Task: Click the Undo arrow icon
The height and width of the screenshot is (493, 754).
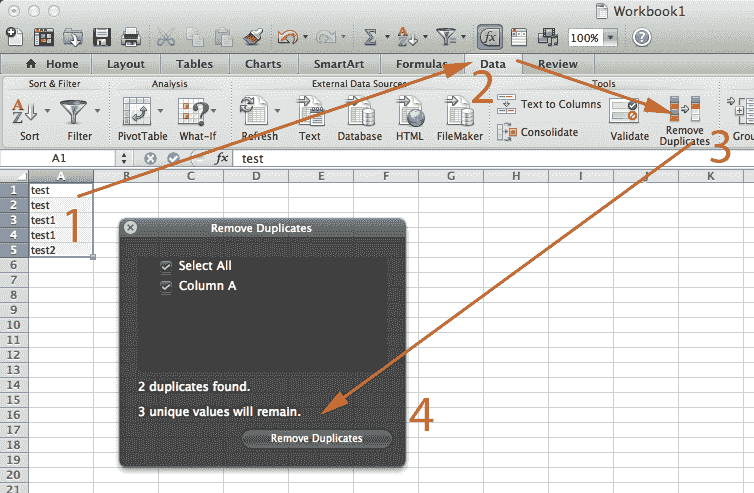Action: pos(288,37)
